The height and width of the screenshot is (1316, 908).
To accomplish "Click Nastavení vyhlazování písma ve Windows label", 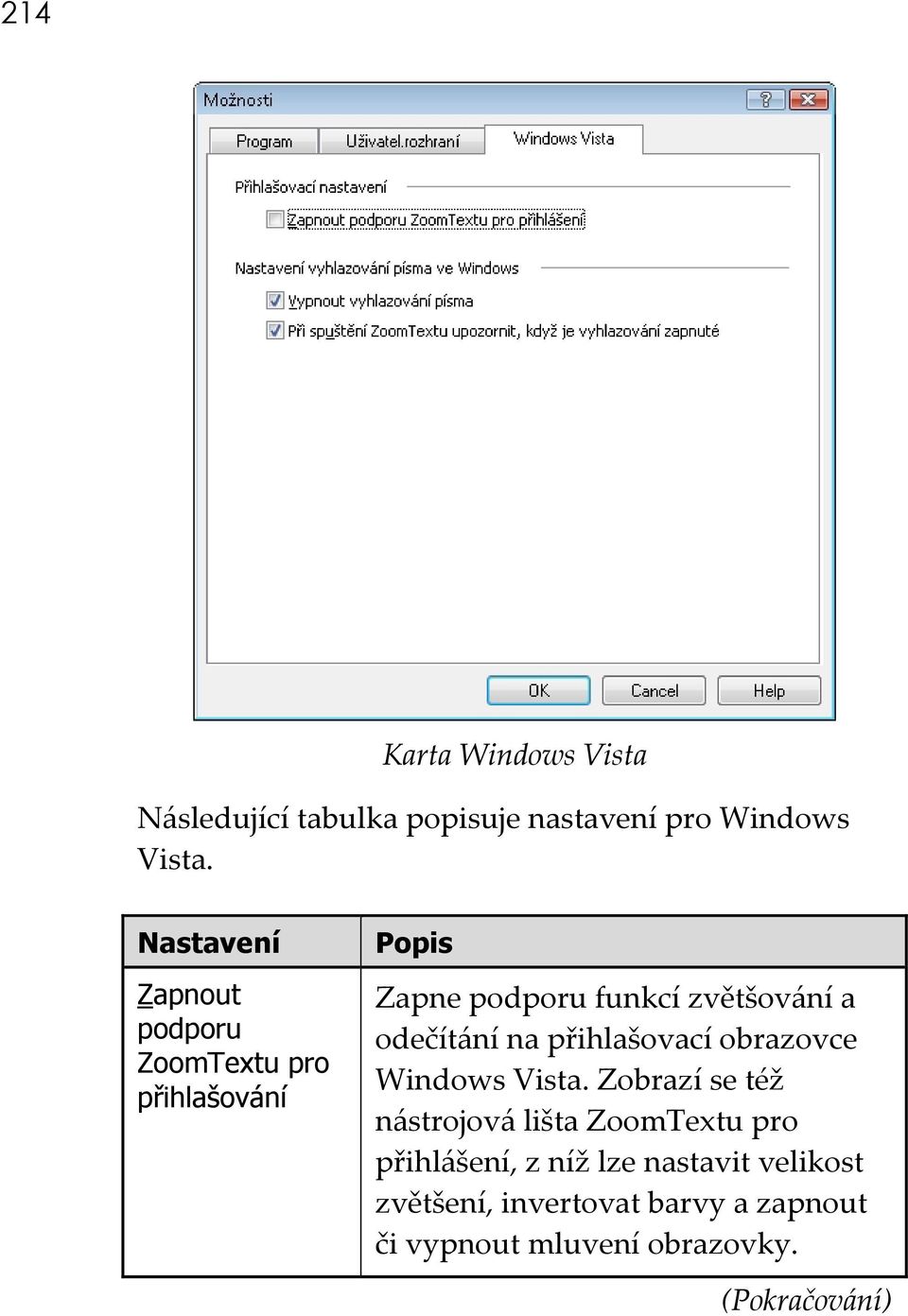I will pos(376,268).
